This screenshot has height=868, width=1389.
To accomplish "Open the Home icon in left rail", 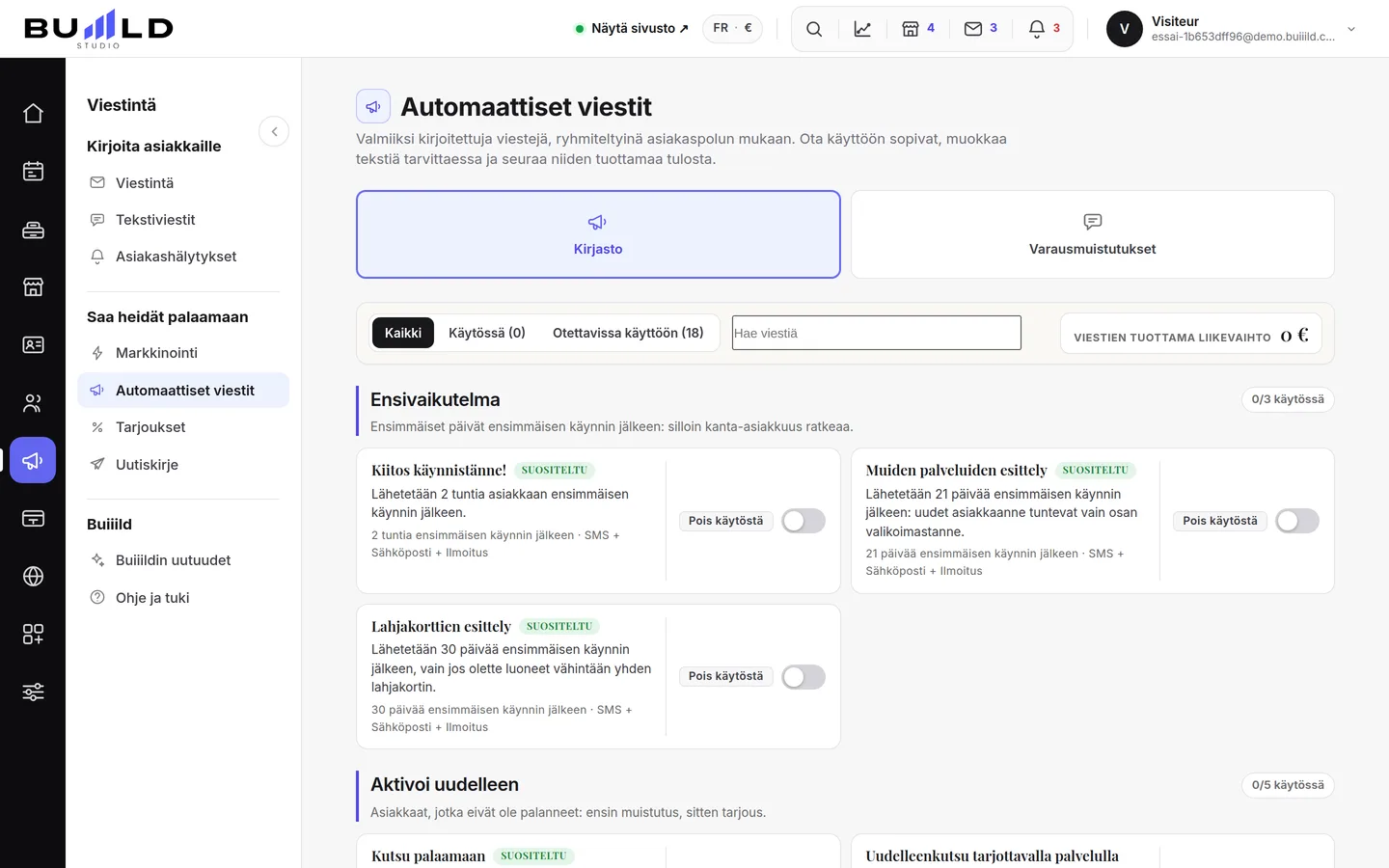I will 33,114.
